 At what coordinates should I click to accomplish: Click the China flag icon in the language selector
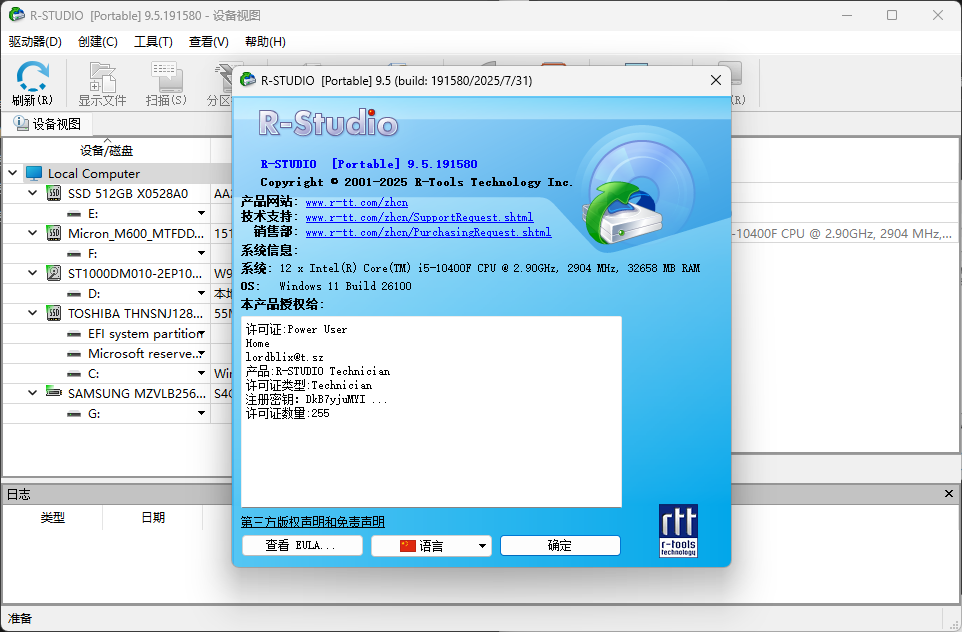coord(407,545)
